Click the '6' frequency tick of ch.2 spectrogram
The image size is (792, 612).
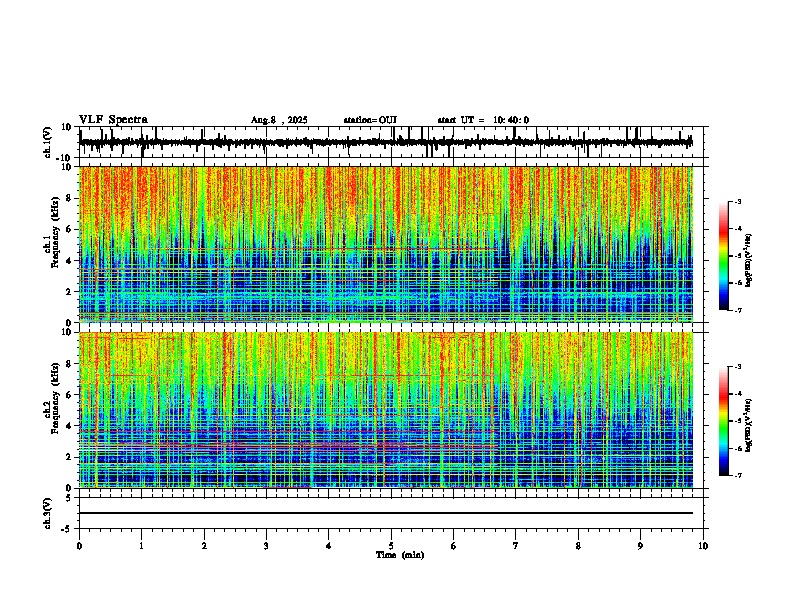pos(70,394)
